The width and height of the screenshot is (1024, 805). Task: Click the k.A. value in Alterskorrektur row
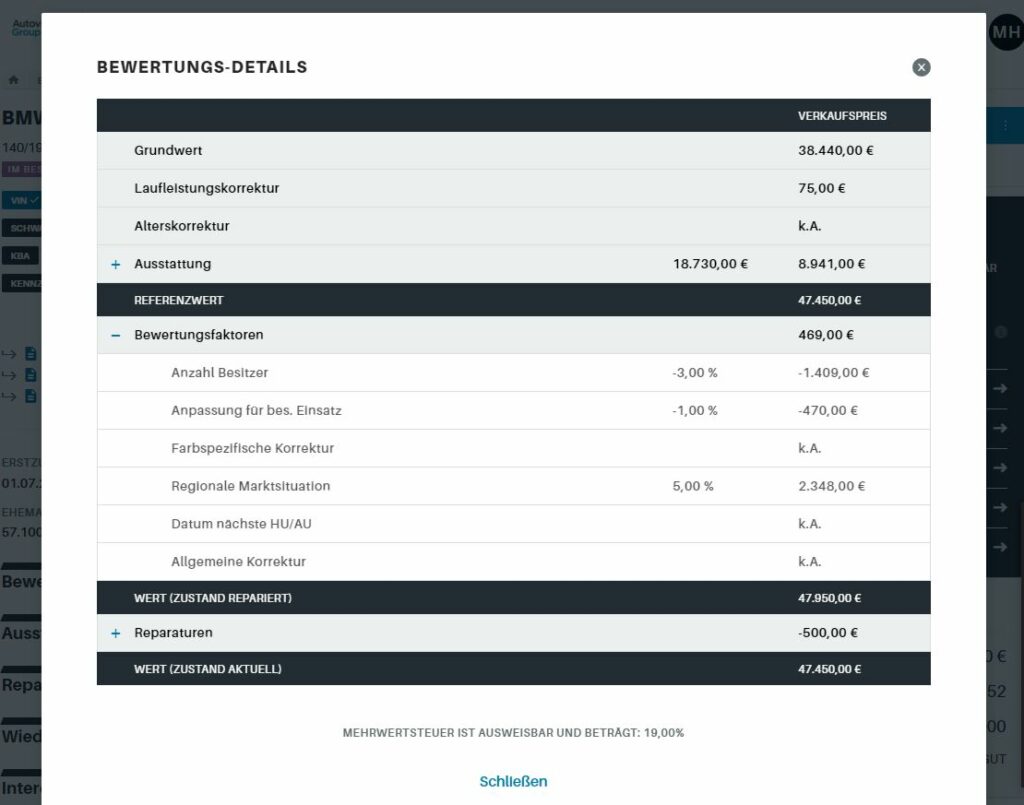[809, 226]
